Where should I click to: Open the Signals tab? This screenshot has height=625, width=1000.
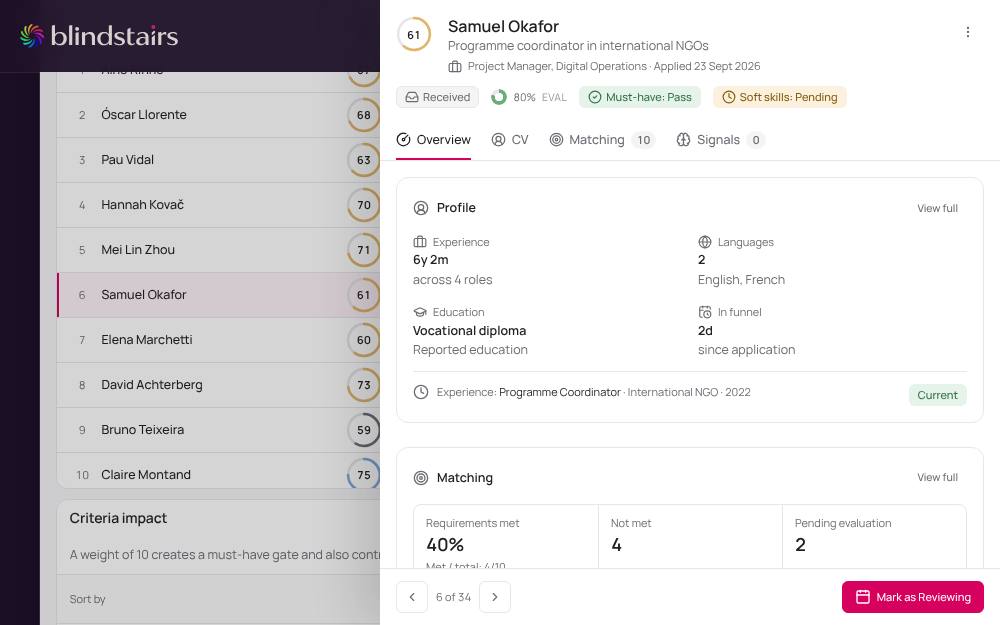[x=720, y=140]
